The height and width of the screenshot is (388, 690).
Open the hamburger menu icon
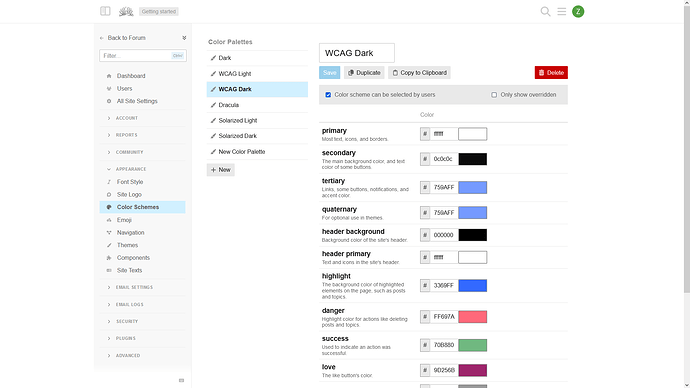pos(562,11)
